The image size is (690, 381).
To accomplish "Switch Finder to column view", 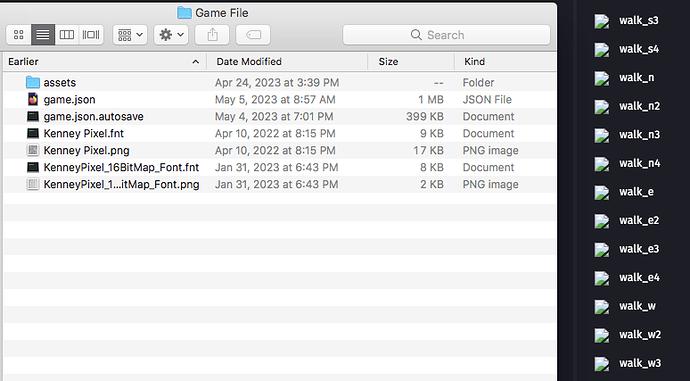I will 67,35.
